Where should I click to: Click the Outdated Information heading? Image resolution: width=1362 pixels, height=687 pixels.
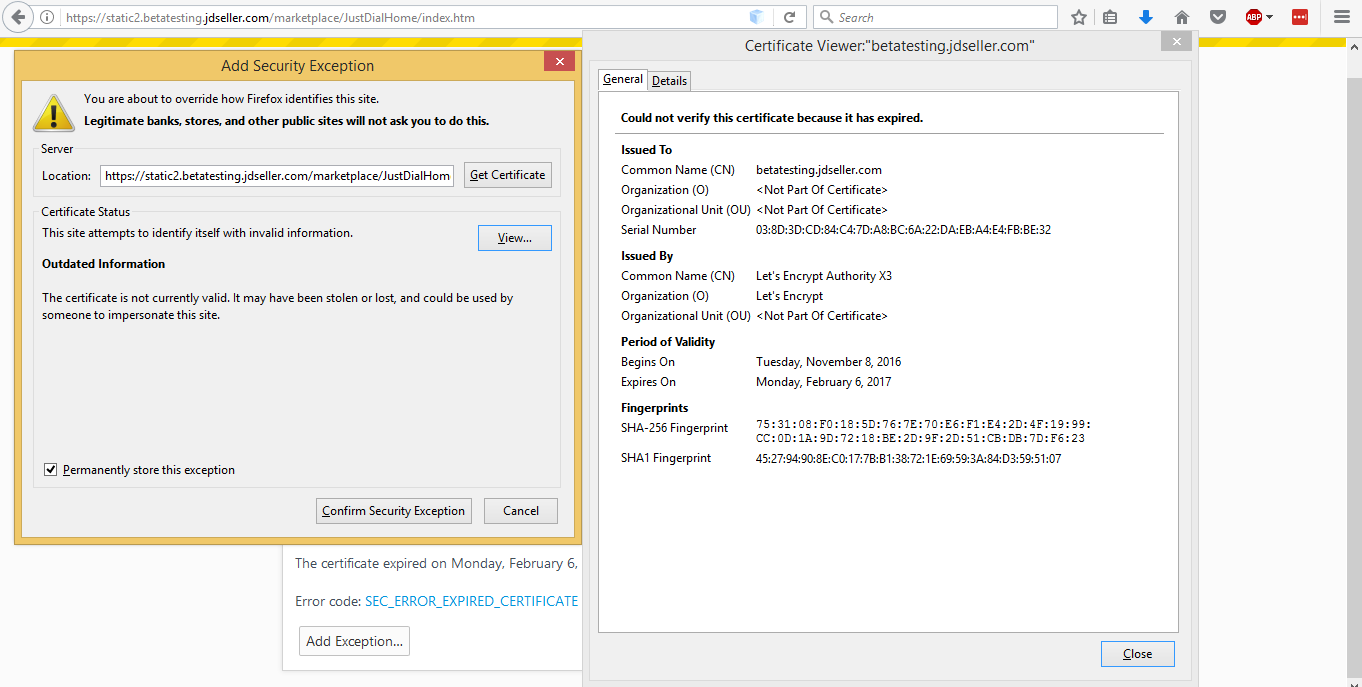(104, 264)
